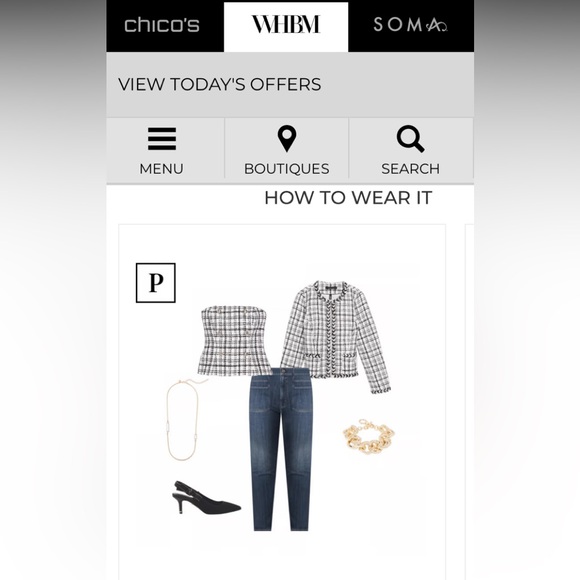The image size is (580, 580).
Task: Select the dark wash blue jeans
Action: 280,449
